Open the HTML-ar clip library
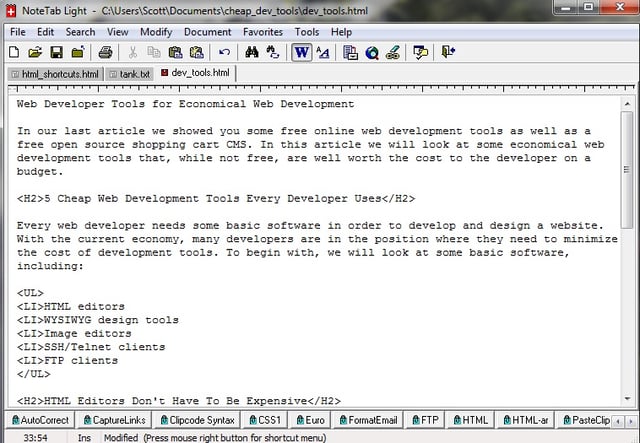Screen dimensions: 640x443 click(x=526, y=420)
